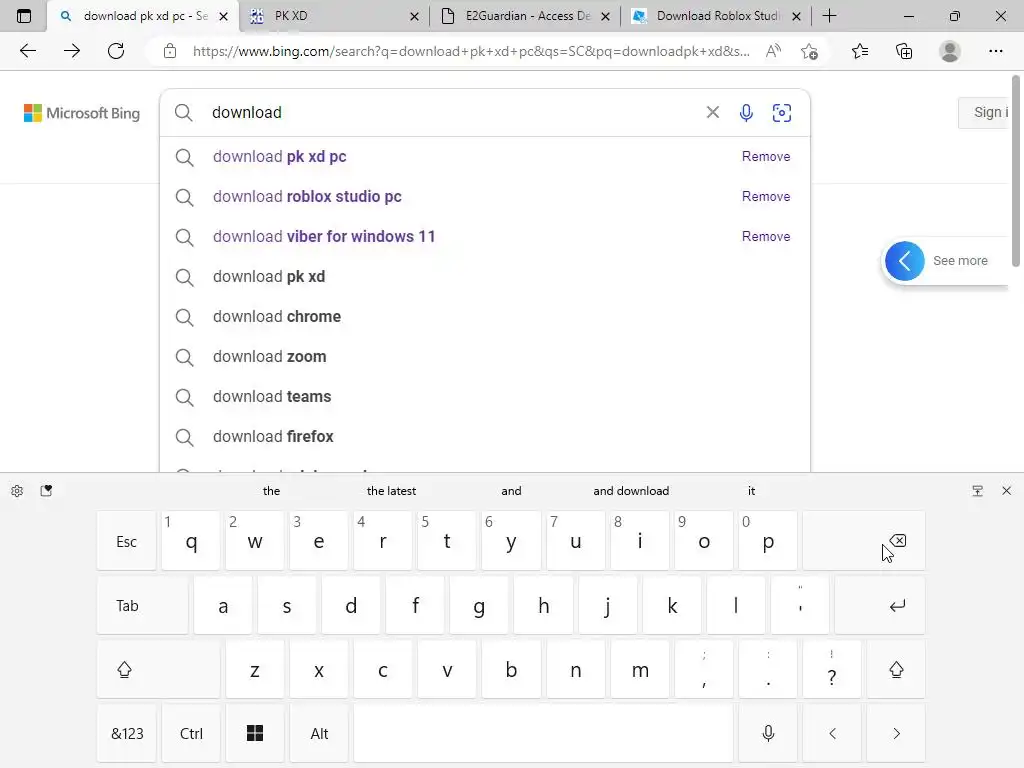The width and height of the screenshot is (1024, 768).
Task: Open Settings and more menu
Action: click(995, 51)
